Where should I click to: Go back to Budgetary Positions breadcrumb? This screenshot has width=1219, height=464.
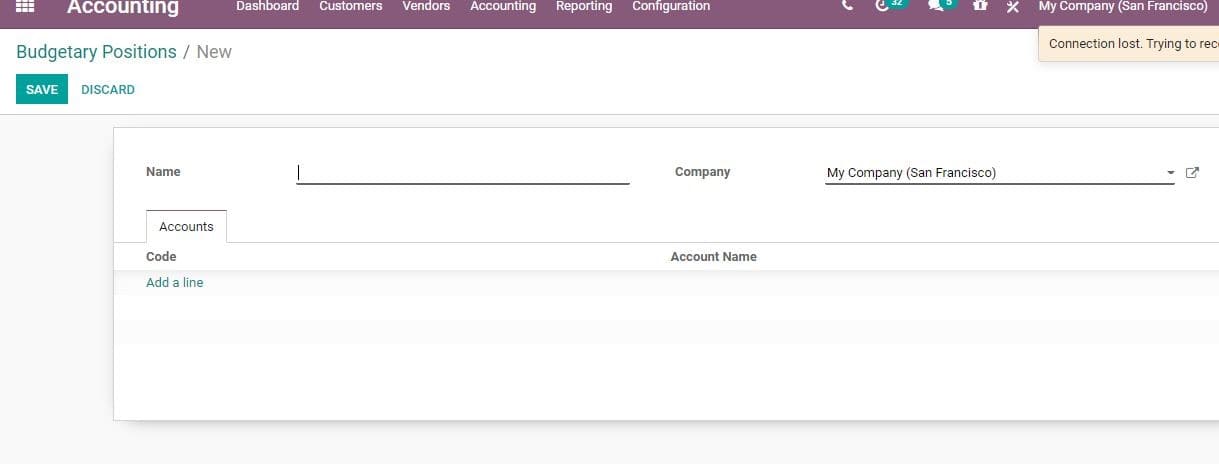point(96,52)
